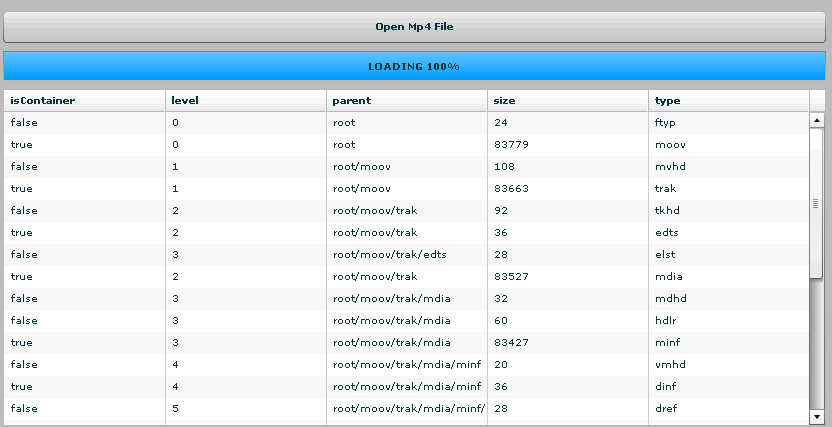This screenshot has width=832, height=427.
Task: Click the scrollbar down arrow
Action: [x=816, y=417]
